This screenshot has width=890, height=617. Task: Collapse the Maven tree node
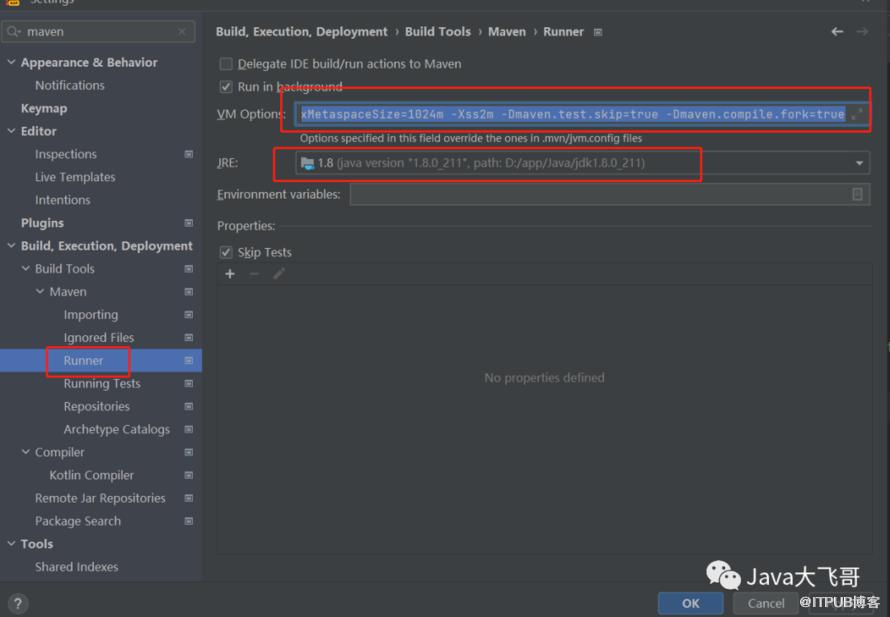tap(40, 291)
